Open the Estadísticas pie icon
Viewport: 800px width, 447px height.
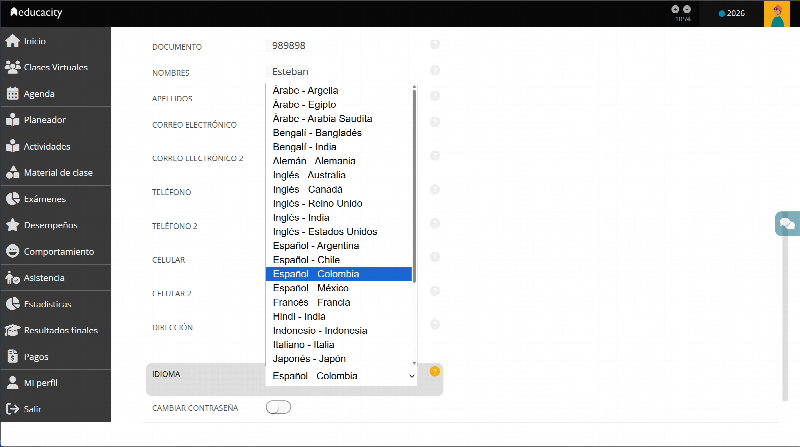(x=12, y=304)
